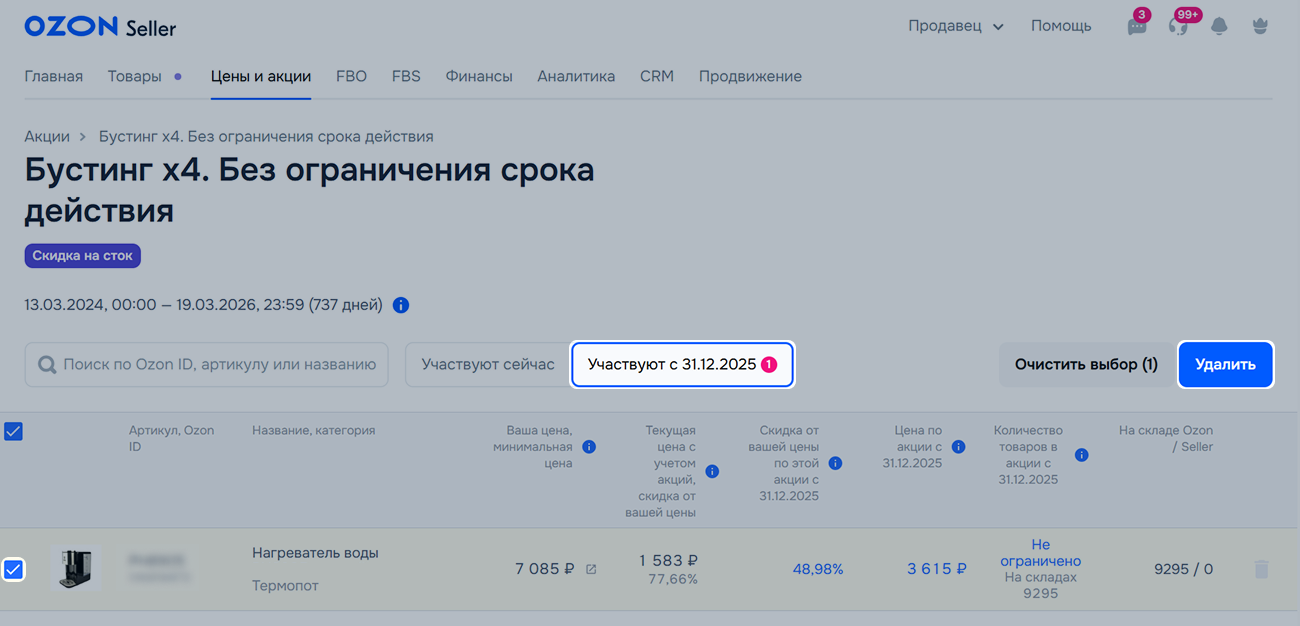The width and height of the screenshot is (1300, 626).
Task: Click the trash icon in product row
Action: pyautogui.click(x=1261, y=569)
